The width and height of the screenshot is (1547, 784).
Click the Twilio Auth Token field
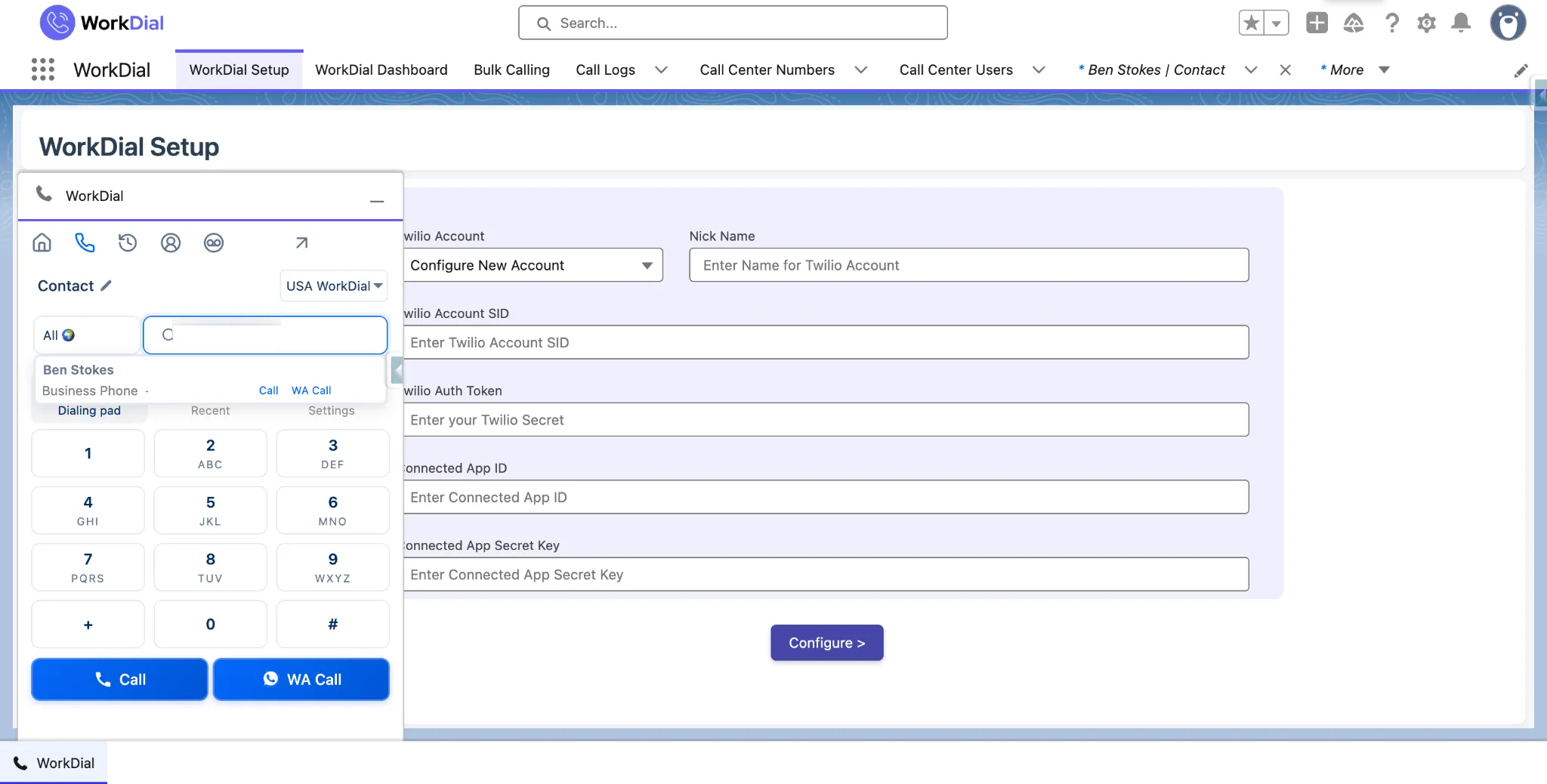(x=826, y=419)
